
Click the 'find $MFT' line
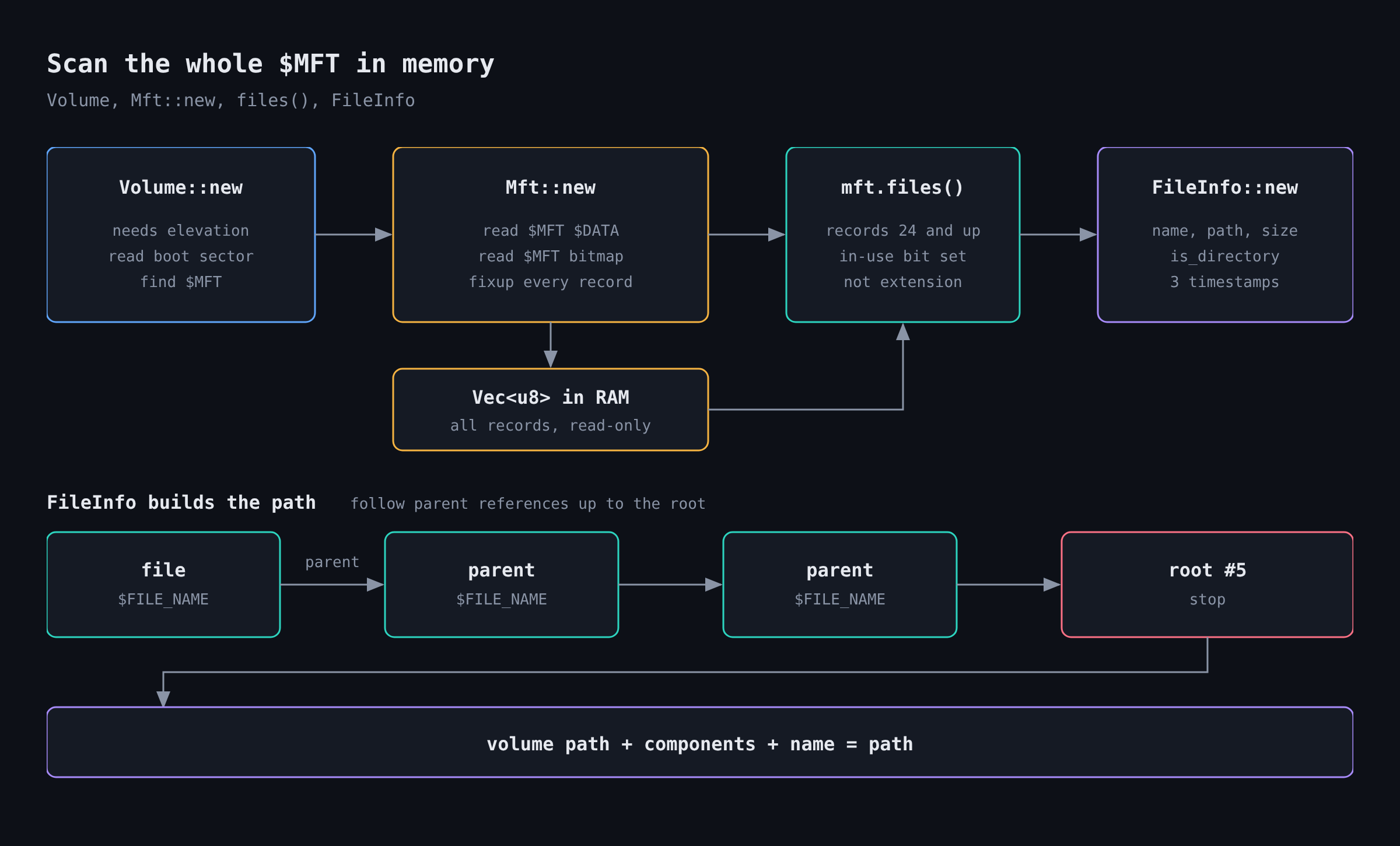click(x=181, y=282)
